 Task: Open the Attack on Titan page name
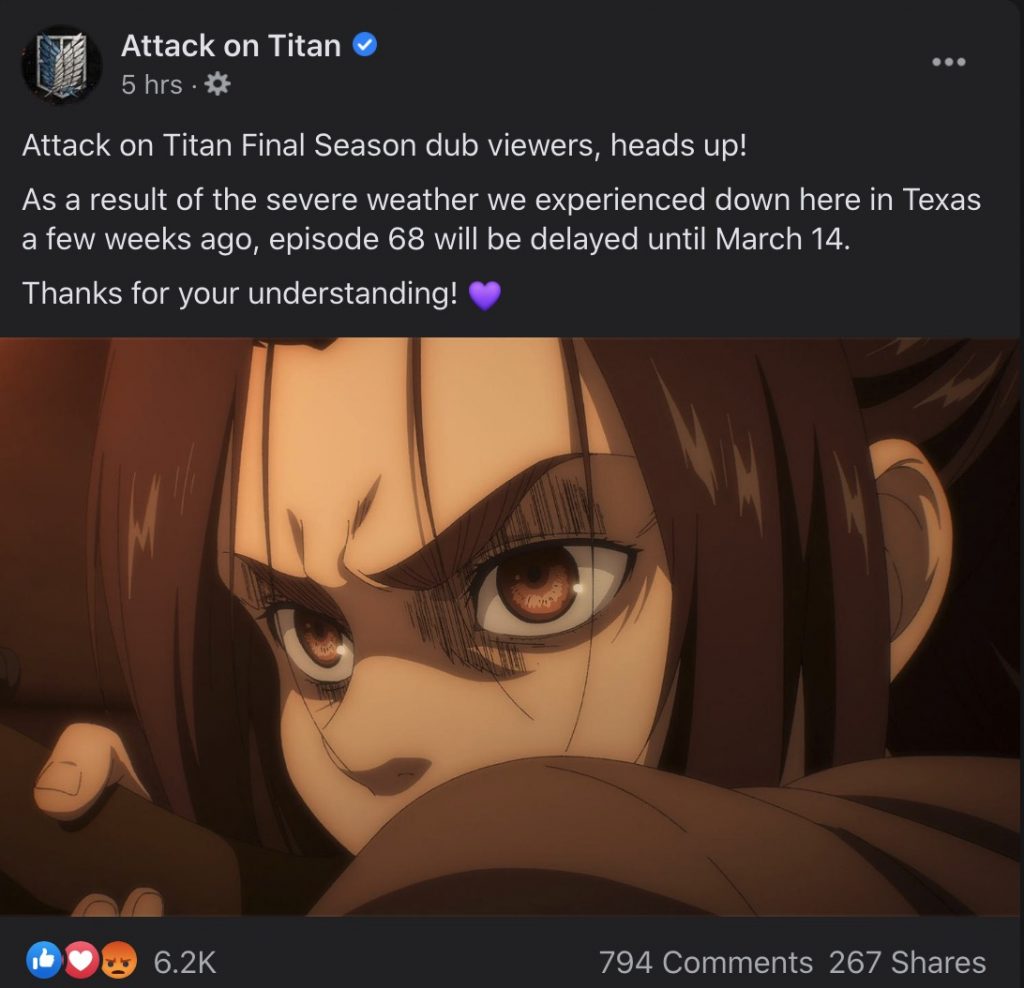point(231,46)
